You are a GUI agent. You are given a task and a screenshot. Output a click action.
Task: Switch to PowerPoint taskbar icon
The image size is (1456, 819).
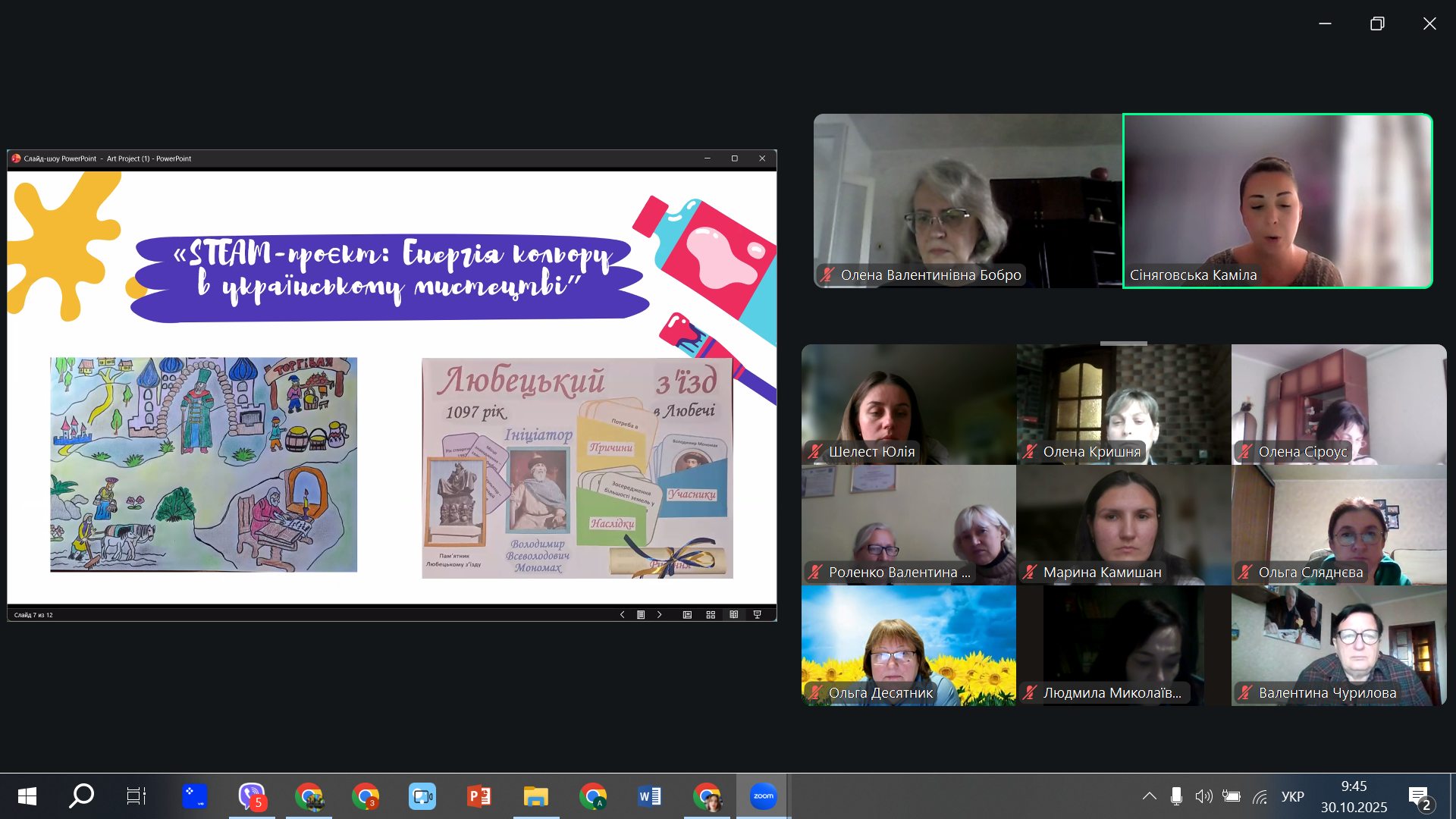point(479,796)
